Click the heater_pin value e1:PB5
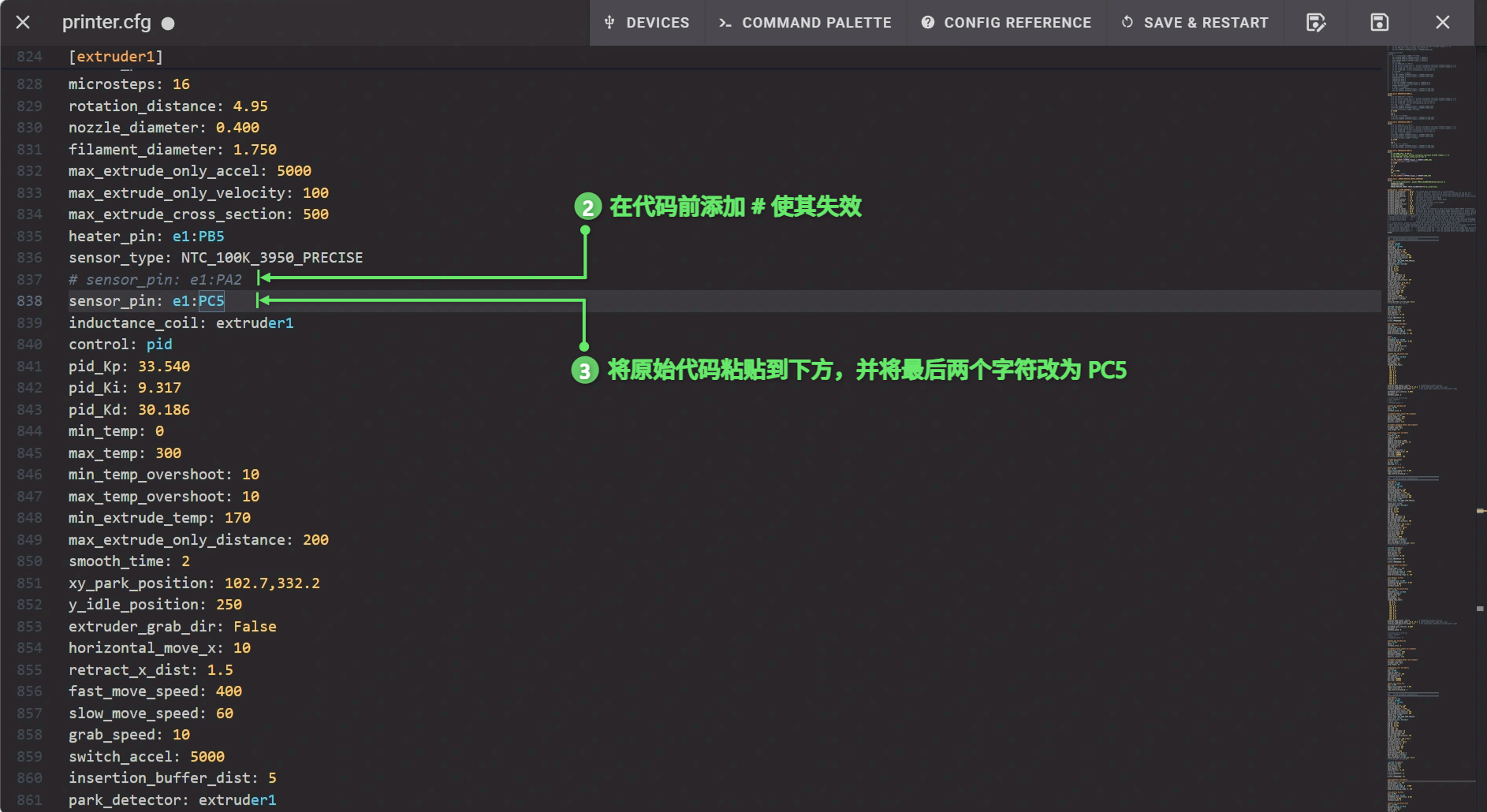This screenshot has height=812, width=1487. [x=199, y=237]
